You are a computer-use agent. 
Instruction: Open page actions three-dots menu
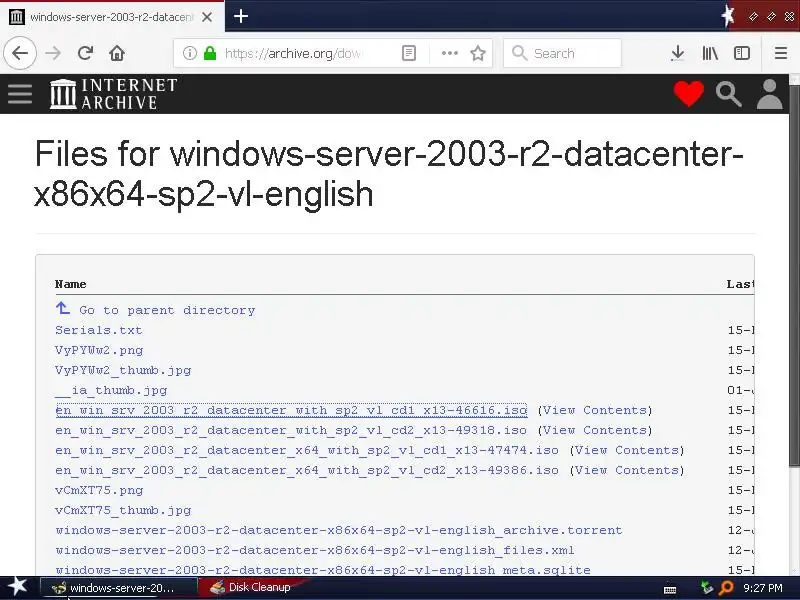click(x=449, y=53)
